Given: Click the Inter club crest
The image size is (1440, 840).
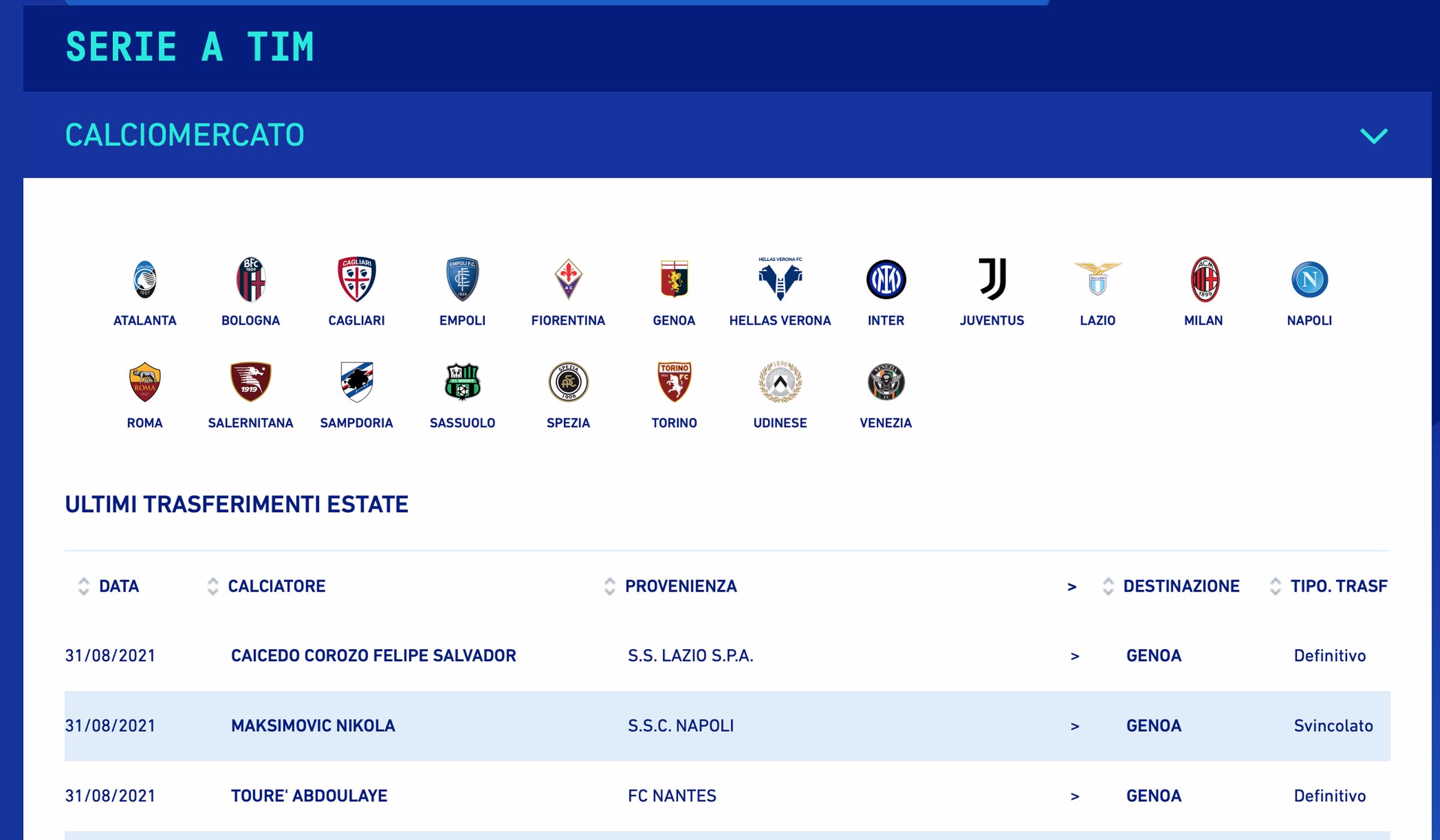Looking at the screenshot, I should (886, 280).
